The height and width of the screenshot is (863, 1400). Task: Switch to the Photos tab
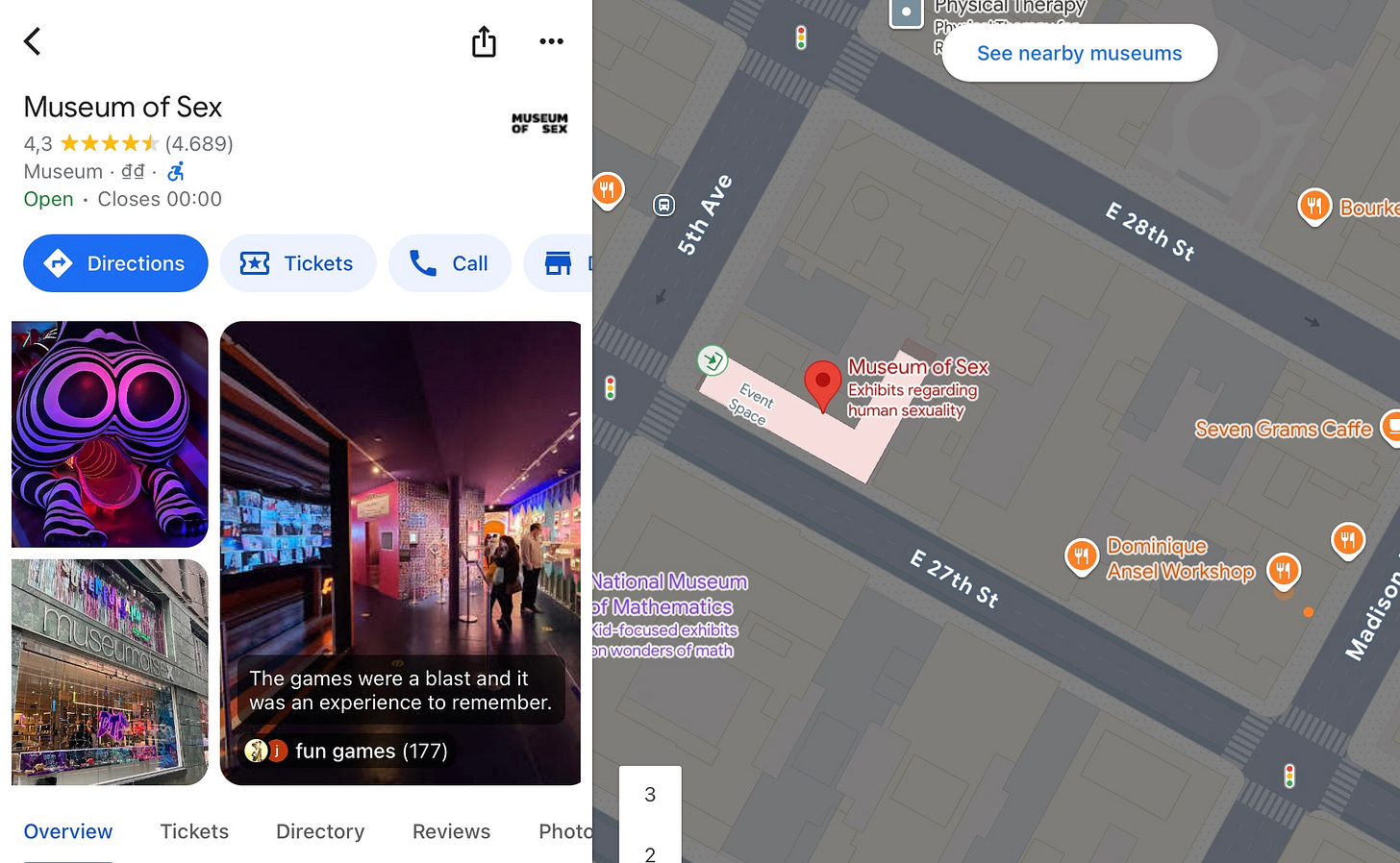point(565,831)
